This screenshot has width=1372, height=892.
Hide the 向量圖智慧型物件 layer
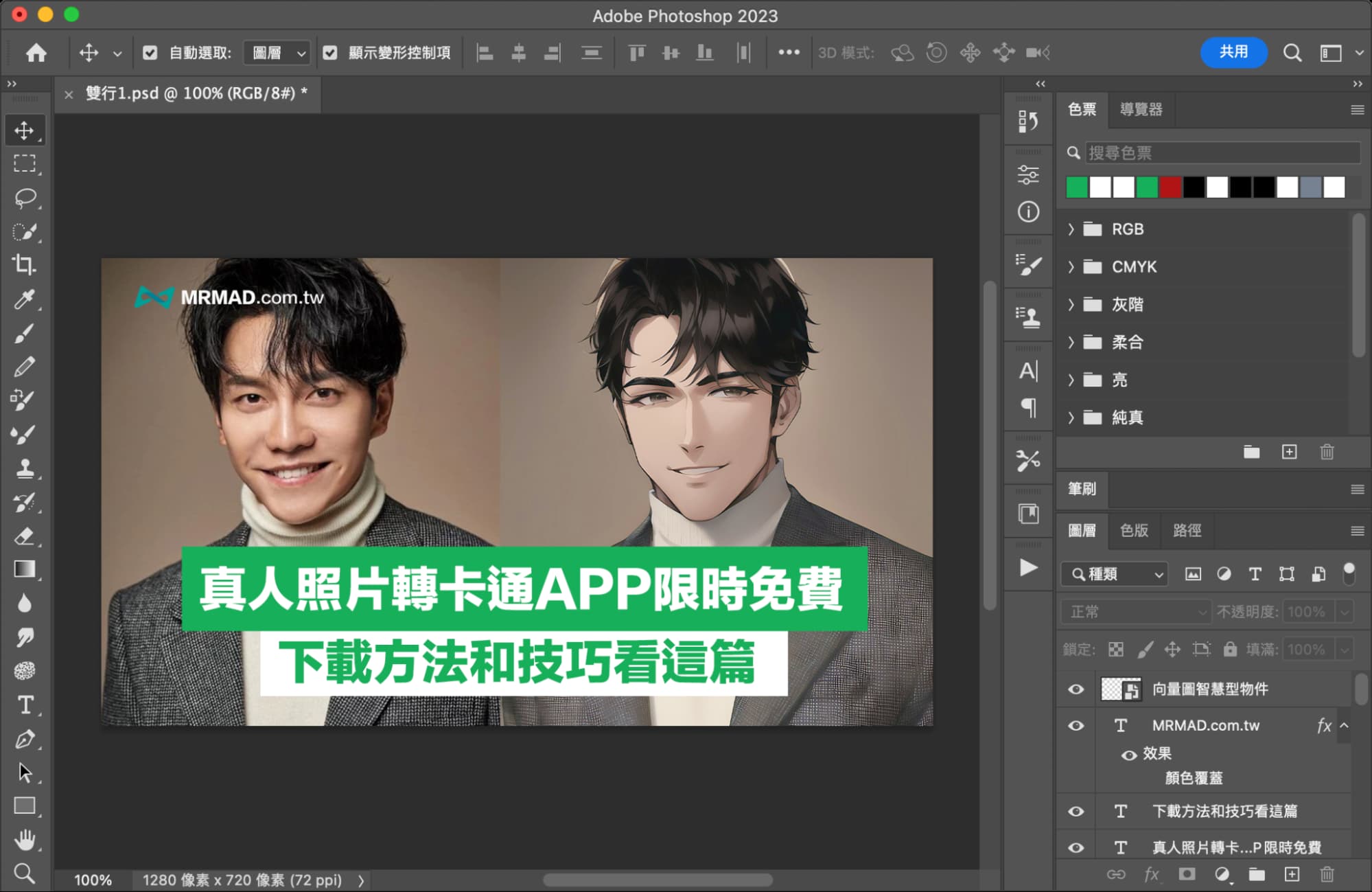click(x=1076, y=689)
